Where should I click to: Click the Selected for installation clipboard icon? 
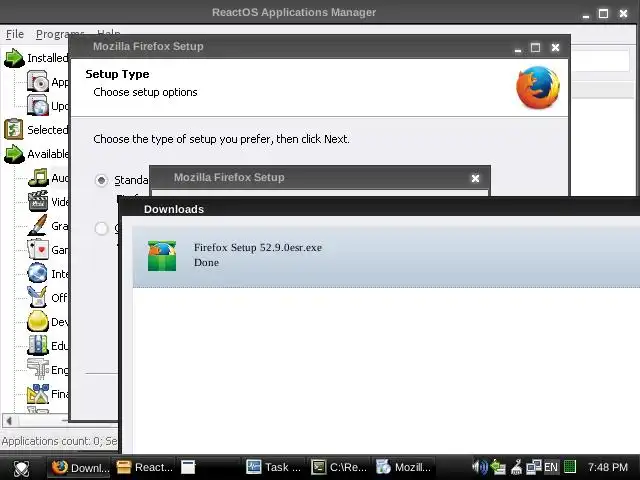pyautogui.click(x=14, y=129)
